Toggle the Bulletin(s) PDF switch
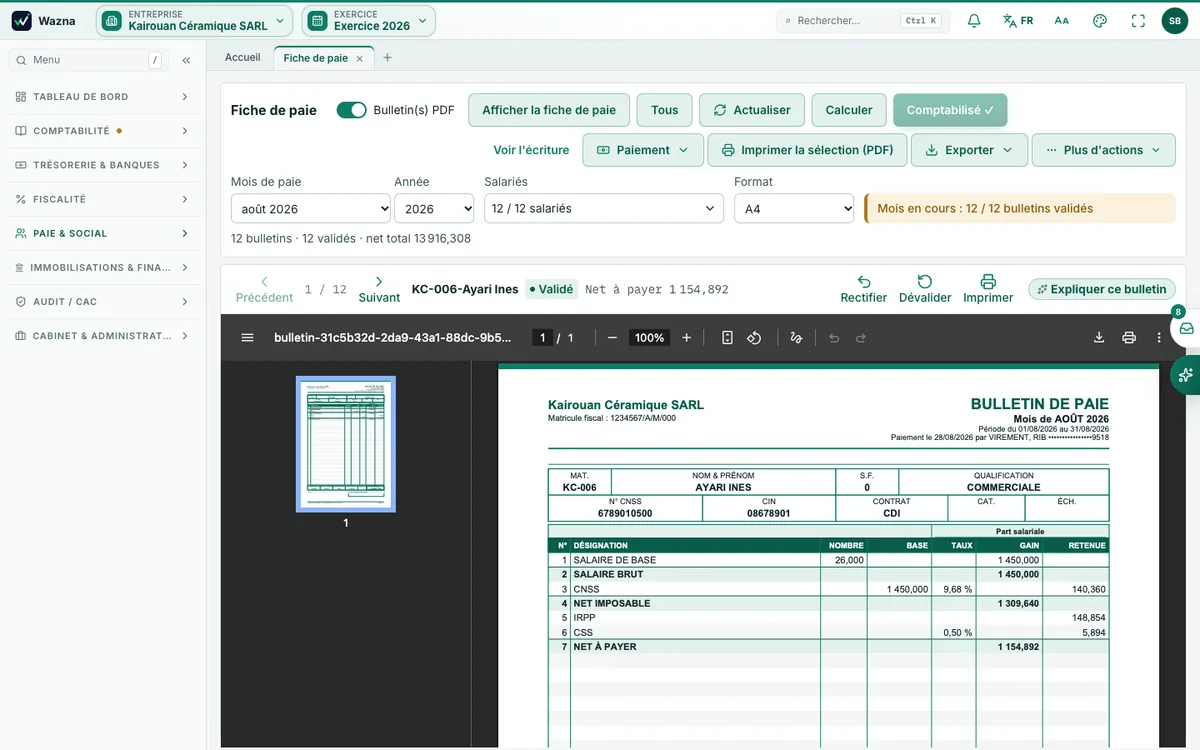This screenshot has width=1200, height=750. tap(351, 110)
